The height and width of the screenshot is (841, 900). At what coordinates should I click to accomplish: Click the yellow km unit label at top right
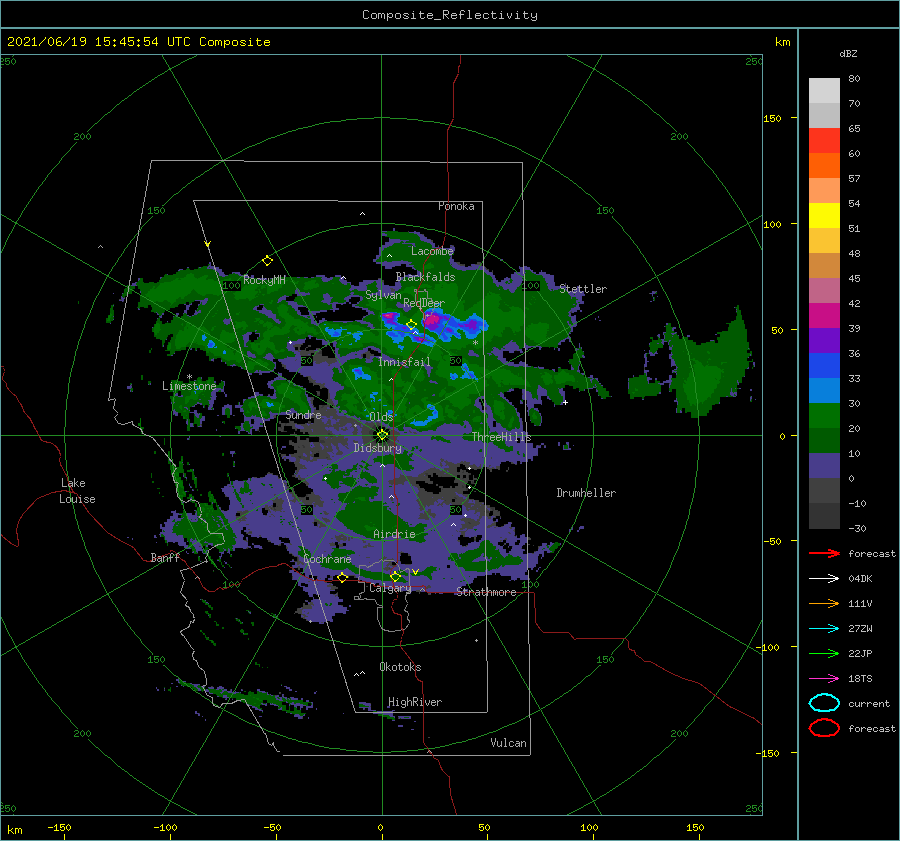pos(782,42)
